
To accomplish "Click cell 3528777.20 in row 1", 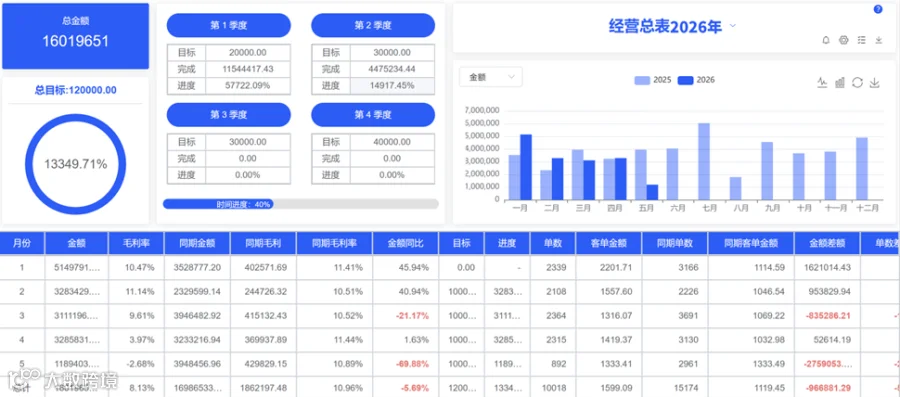I will 198,267.
